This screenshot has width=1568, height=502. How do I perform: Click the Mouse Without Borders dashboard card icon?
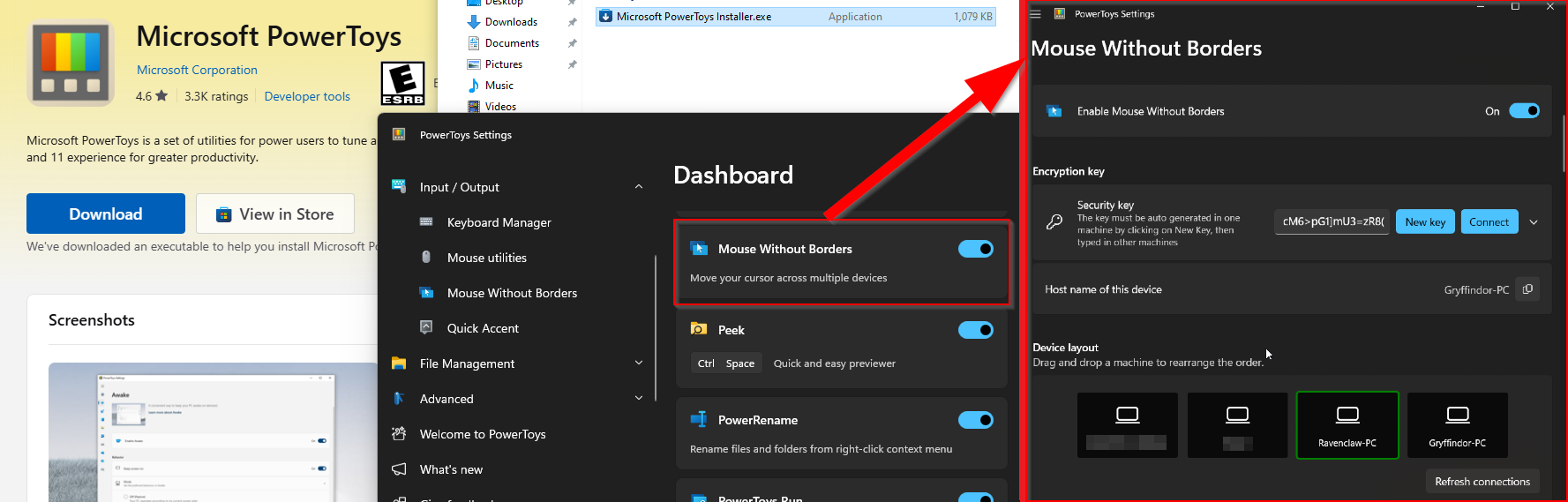699,248
